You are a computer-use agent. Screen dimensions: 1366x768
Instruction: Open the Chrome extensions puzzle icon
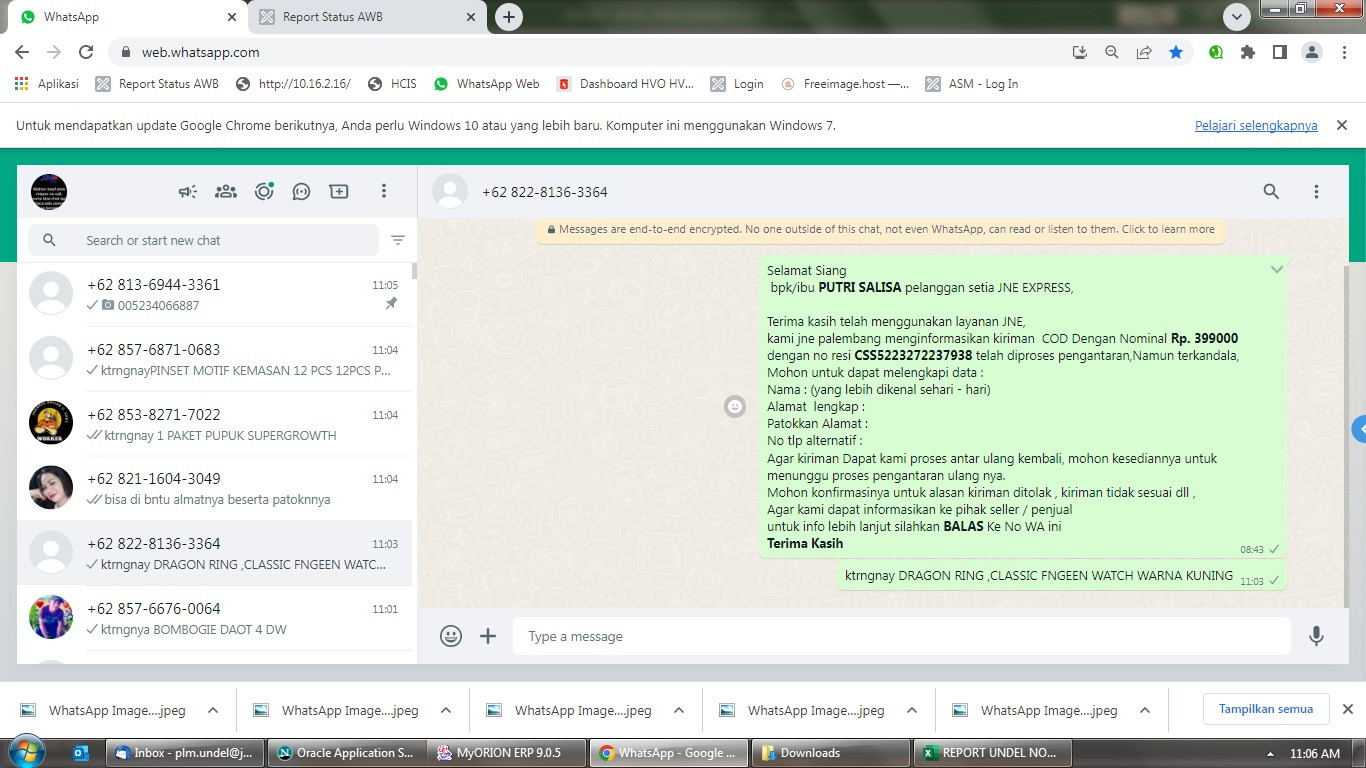point(1248,52)
